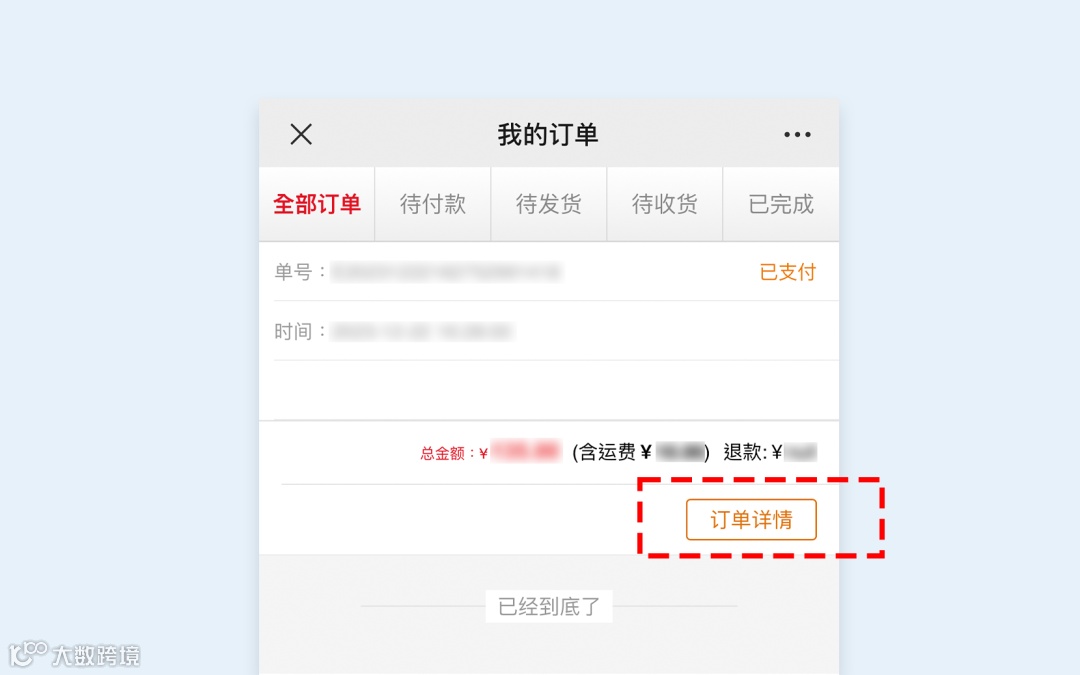Click the 已经到底了 end-of-list label
Viewport: 1080px width, 675px height.
tap(549, 607)
